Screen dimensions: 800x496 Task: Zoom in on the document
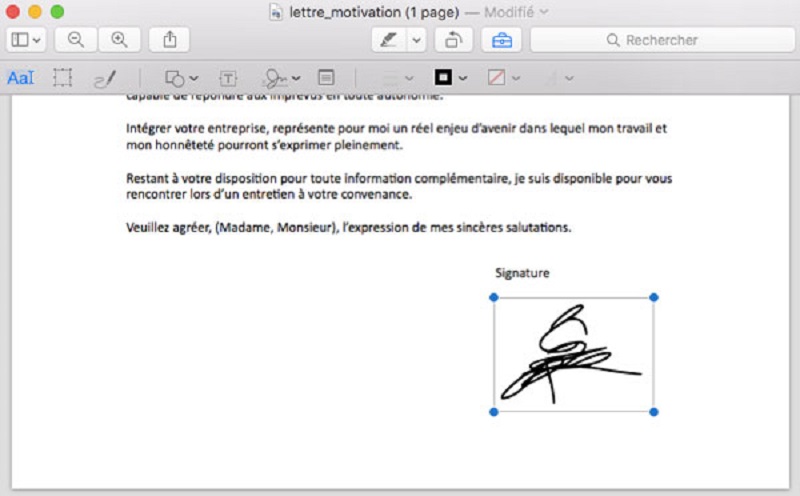click(x=119, y=40)
